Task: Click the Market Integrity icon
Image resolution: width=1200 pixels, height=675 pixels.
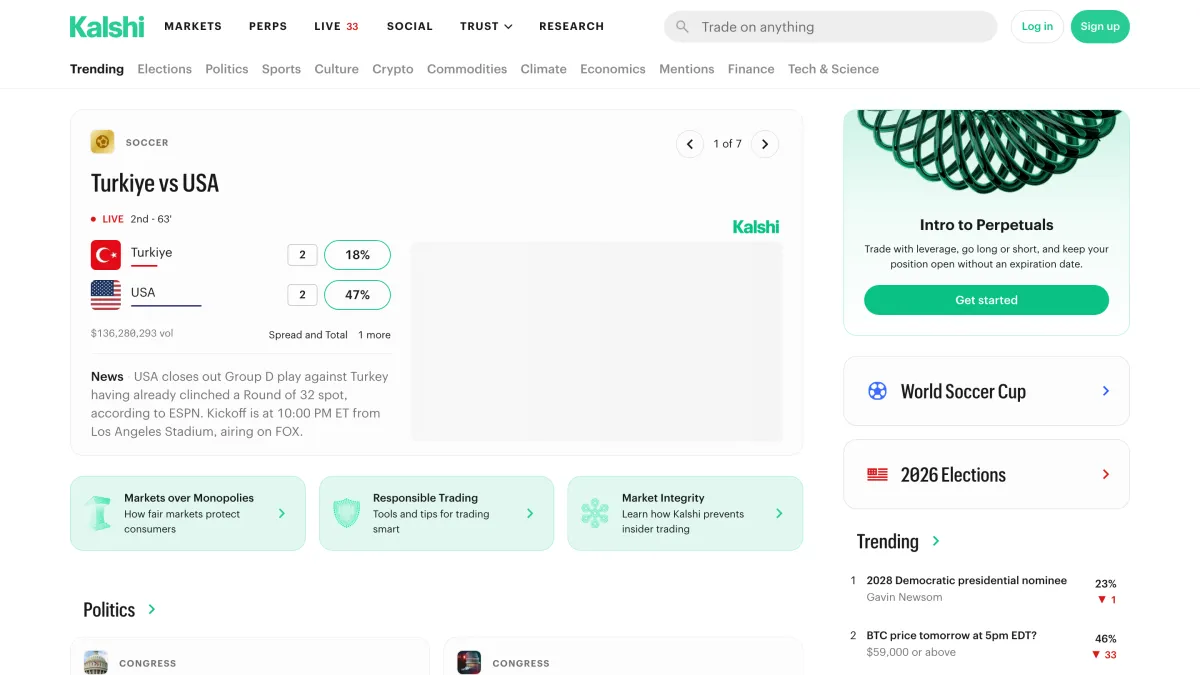Action: (x=595, y=513)
